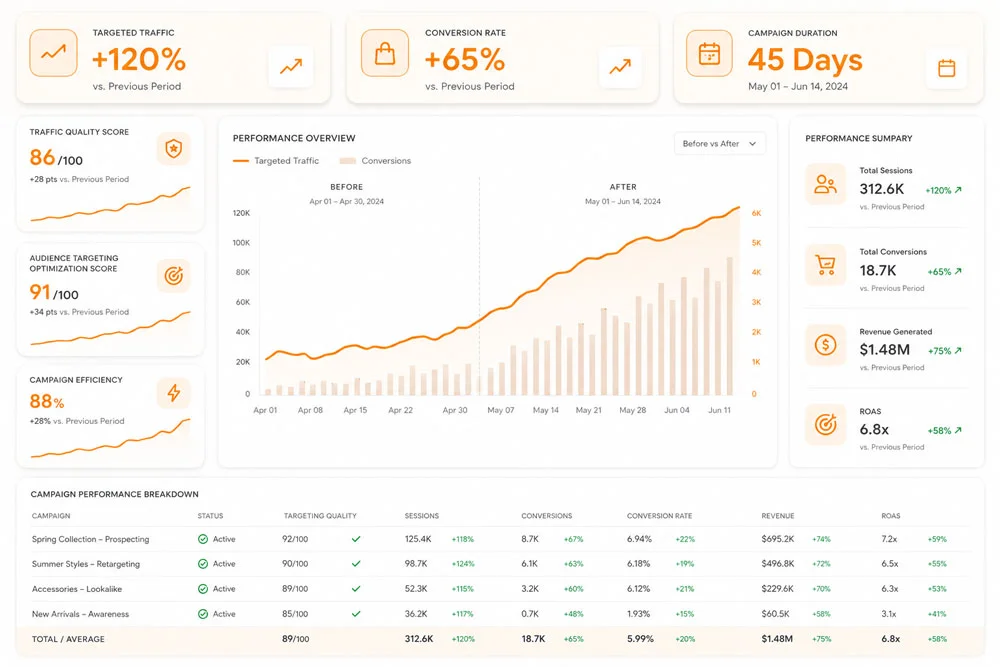Click the Revenue Generated dollar icon

coord(825,345)
